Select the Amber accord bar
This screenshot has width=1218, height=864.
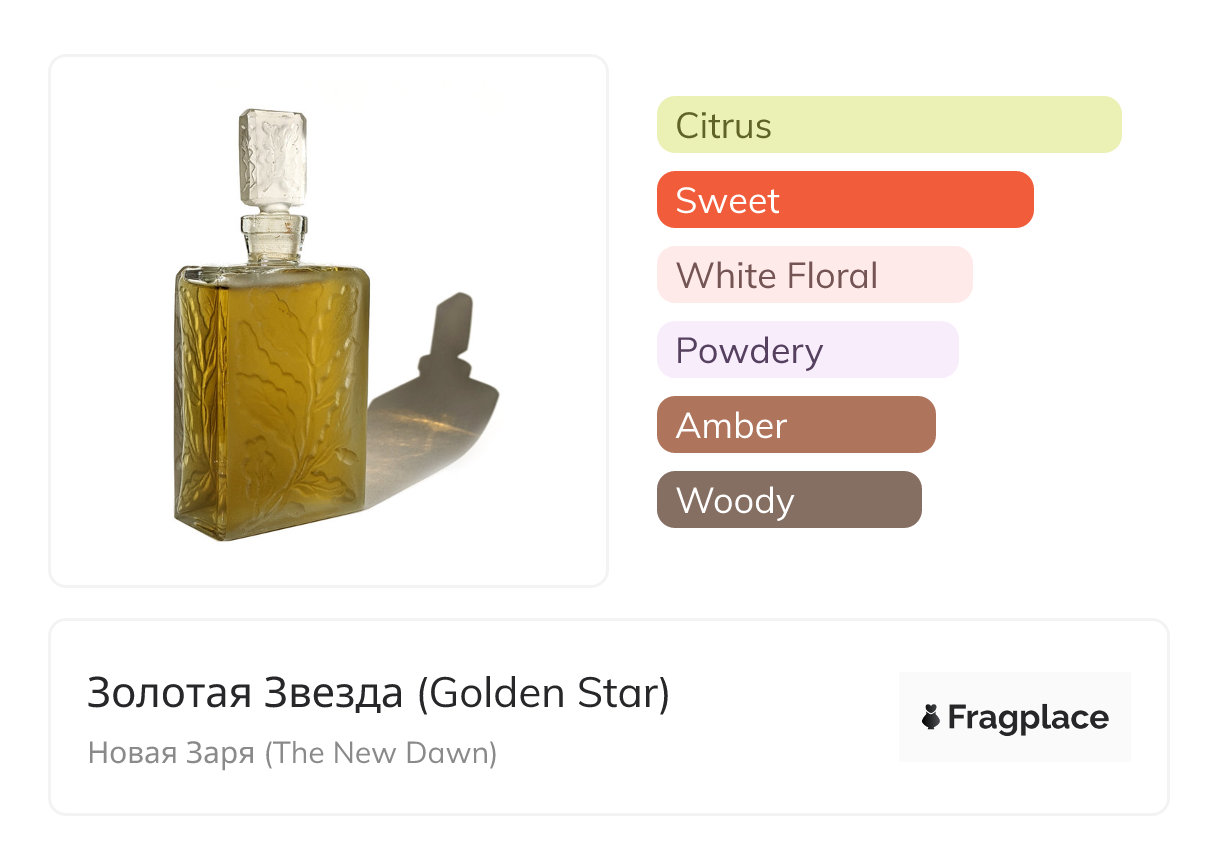coord(795,425)
